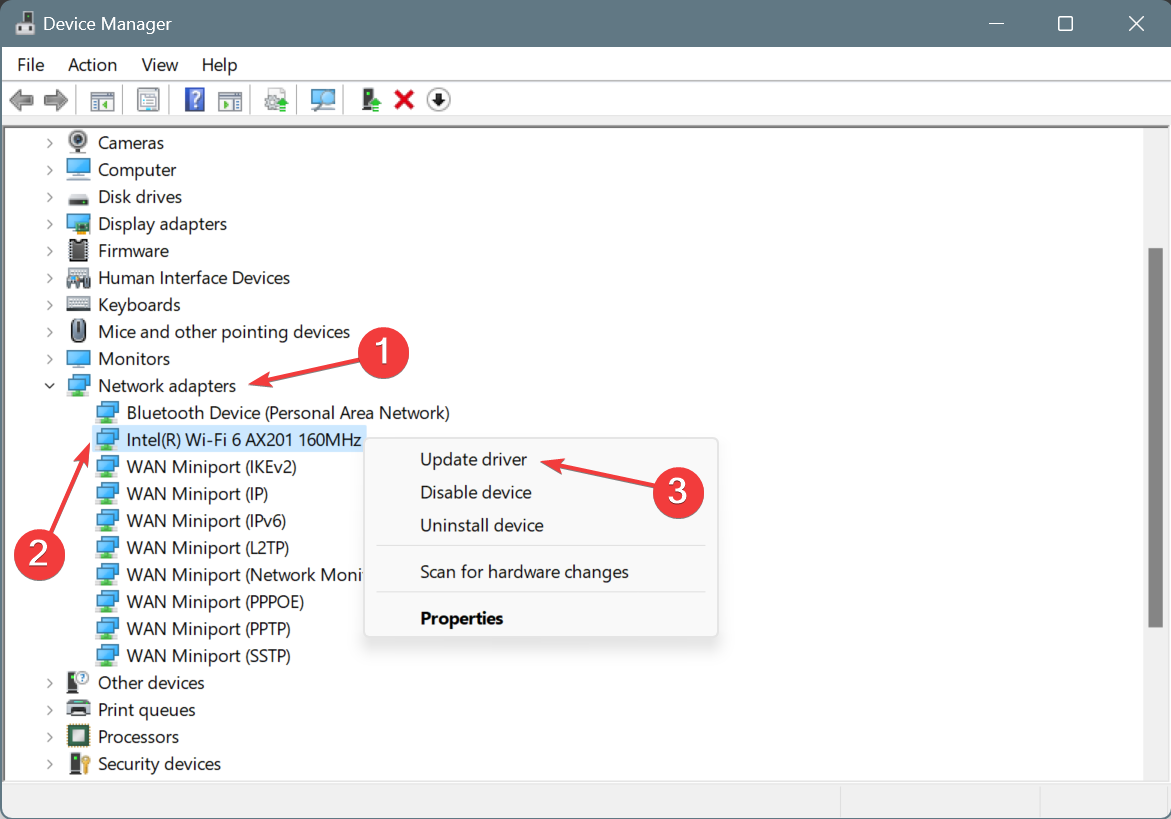The image size is (1171, 819).
Task: Click the red X Uninstall device icon
Action: pos(404,99)
